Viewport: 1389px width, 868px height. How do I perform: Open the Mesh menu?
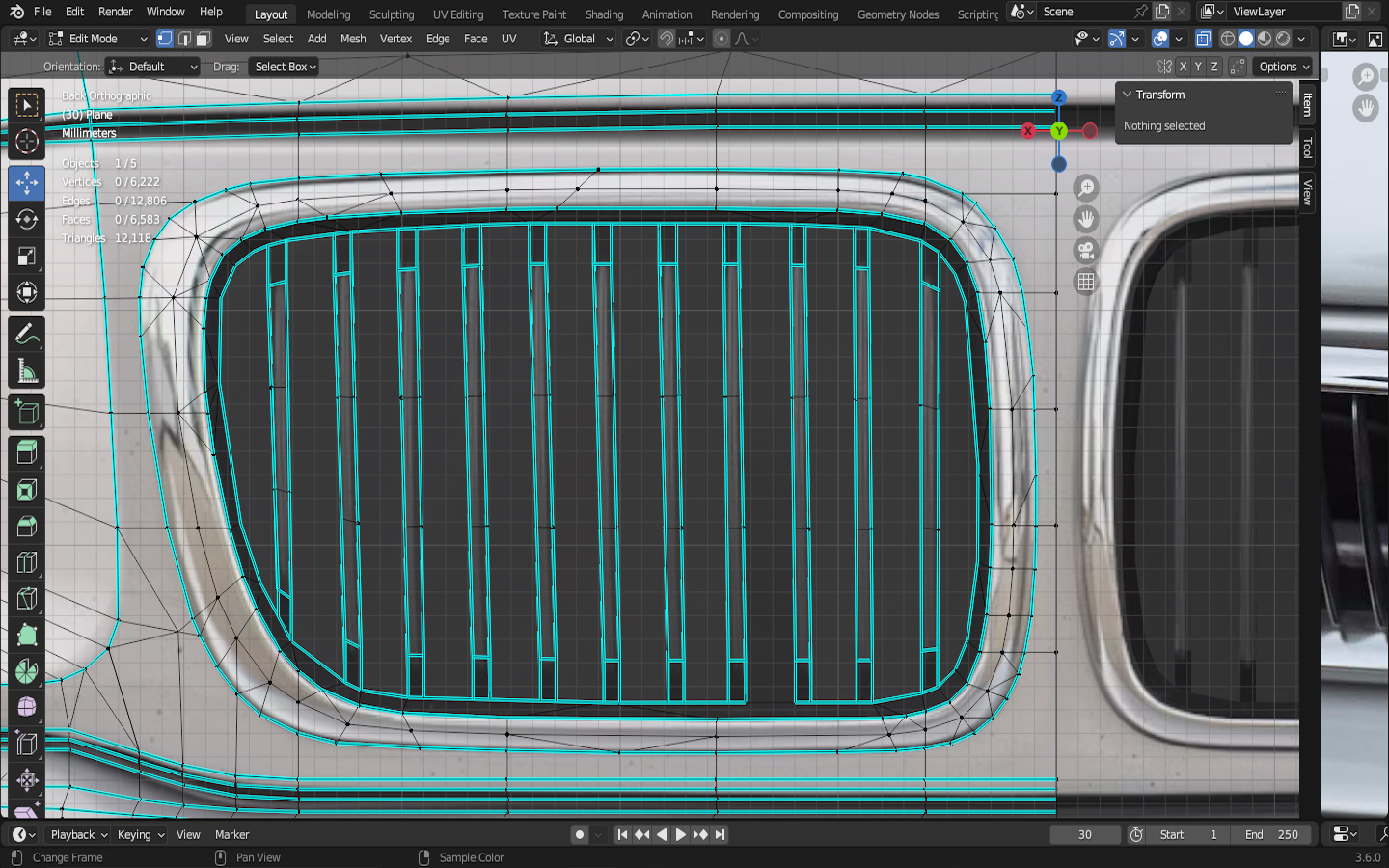point(353,39)
